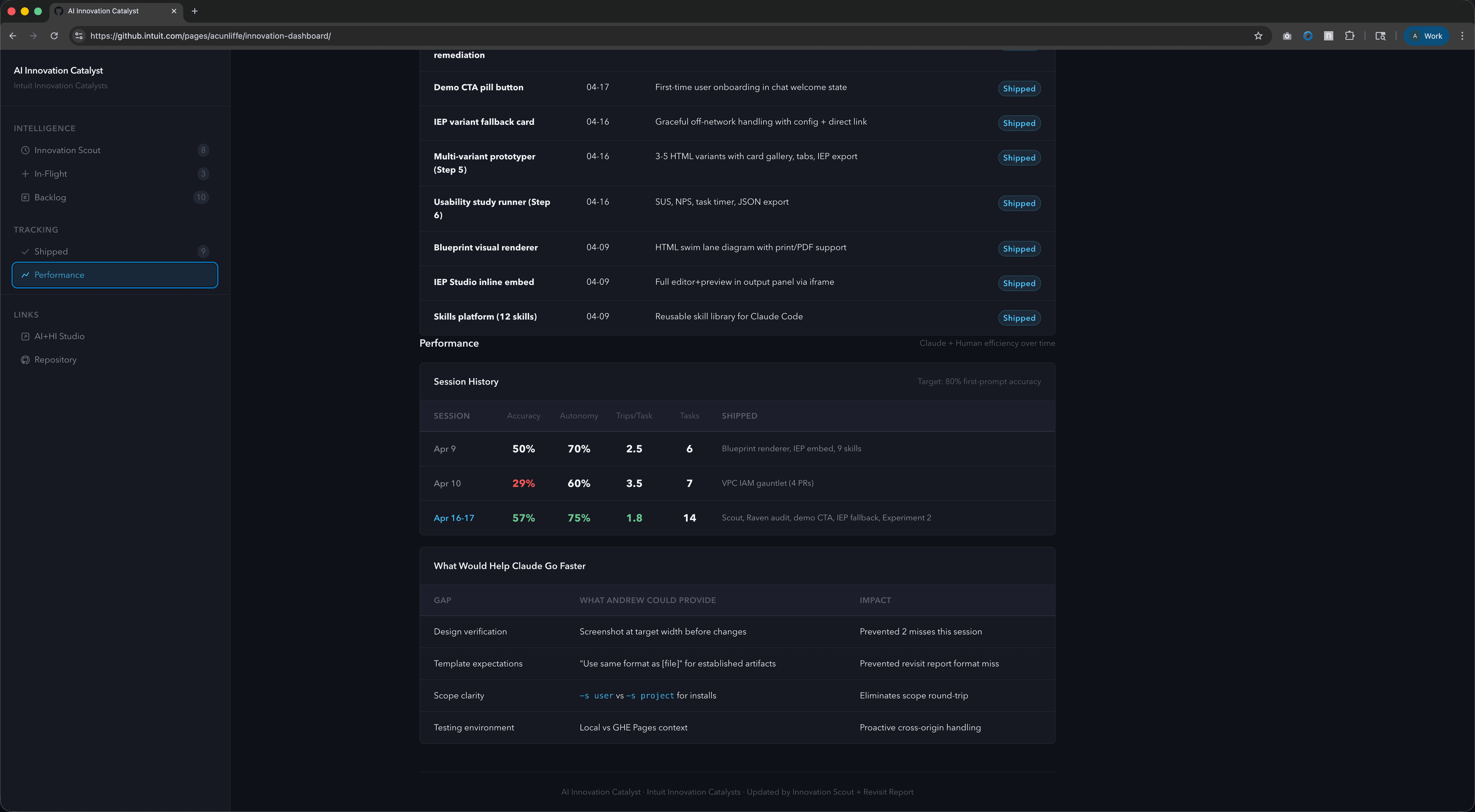Image resolution: width=1475 pixels, height=812 pixels.
Task: Click the Session History heading
Action: pos(466,381)
